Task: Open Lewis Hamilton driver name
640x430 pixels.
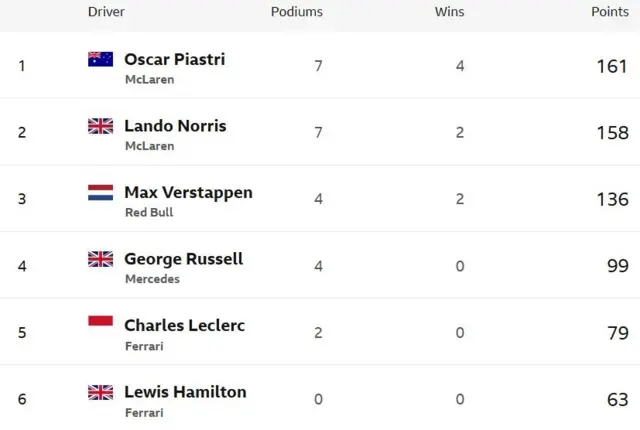Action: click(185, 392)
